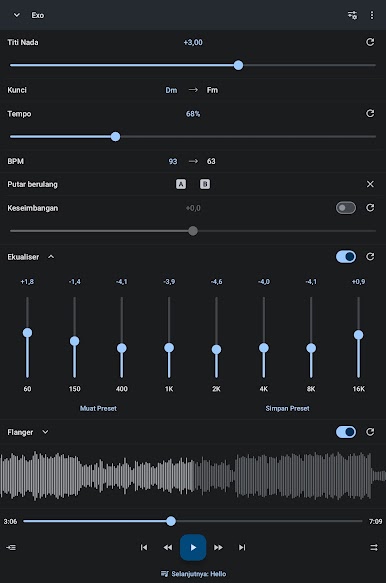
Task: Click the 60 Hz gain value +1,8
Action: 27,281
